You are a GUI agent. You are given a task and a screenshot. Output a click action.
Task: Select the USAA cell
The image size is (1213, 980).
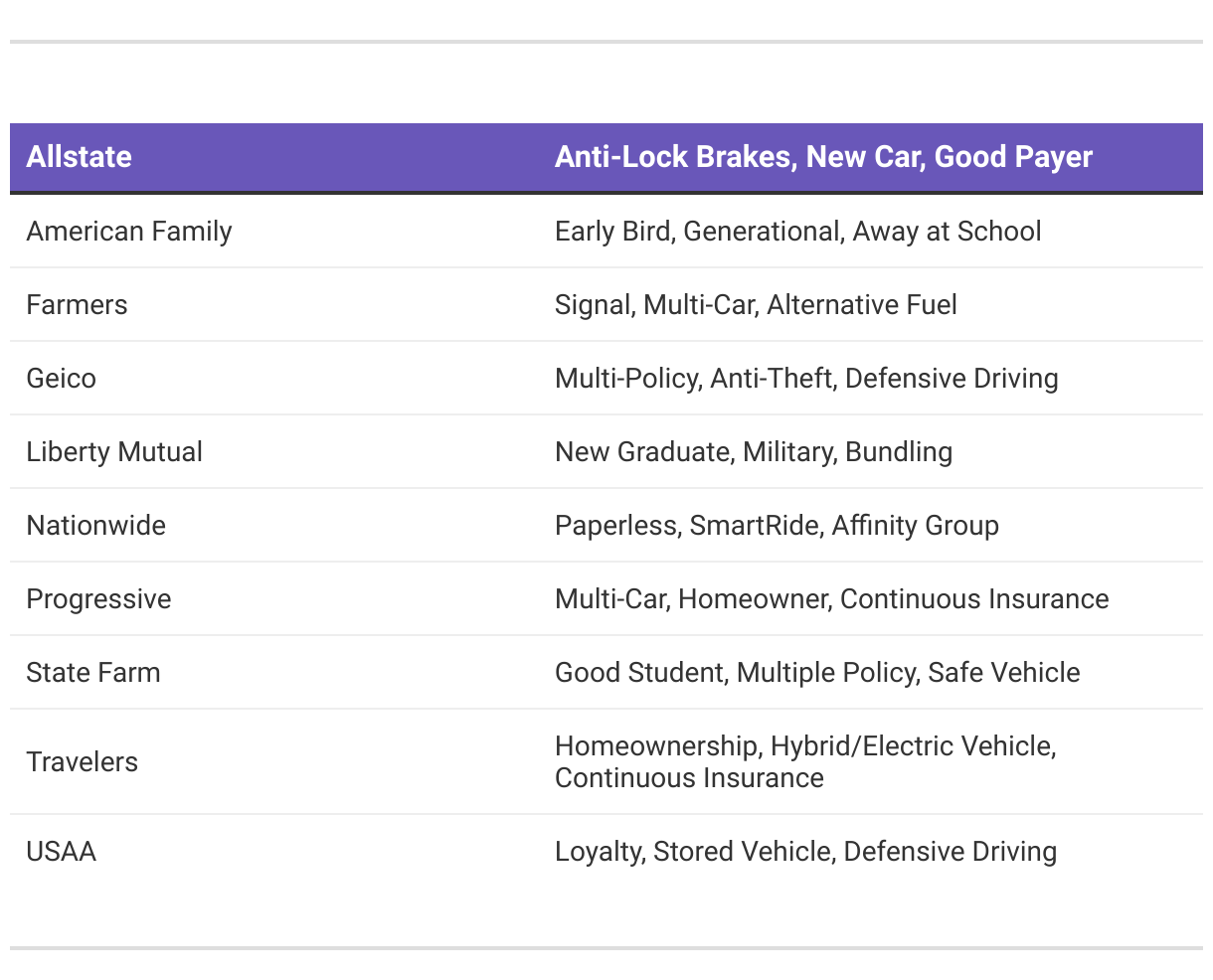(x=62, y=852)
